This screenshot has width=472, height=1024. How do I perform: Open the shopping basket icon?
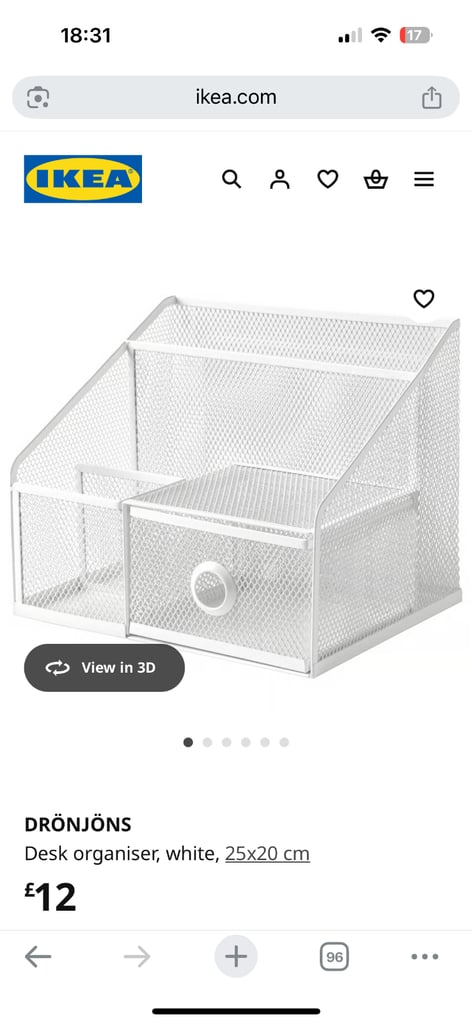(x=375, y=179)
